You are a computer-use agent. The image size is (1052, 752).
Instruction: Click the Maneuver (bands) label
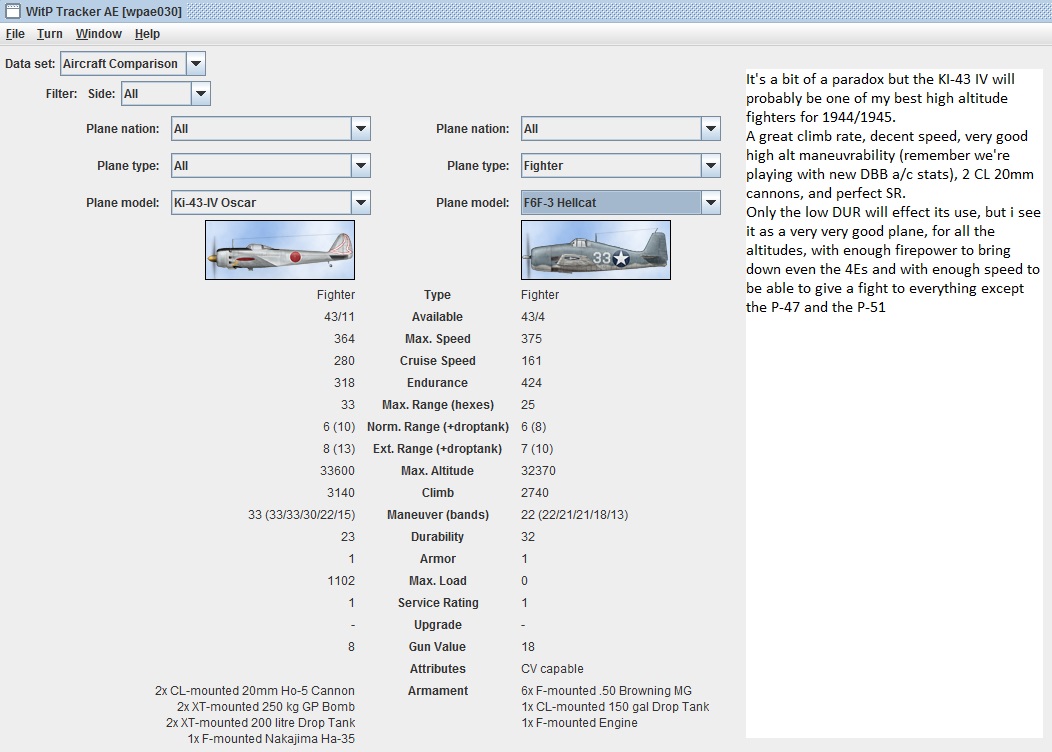click(x=437, y=515)
